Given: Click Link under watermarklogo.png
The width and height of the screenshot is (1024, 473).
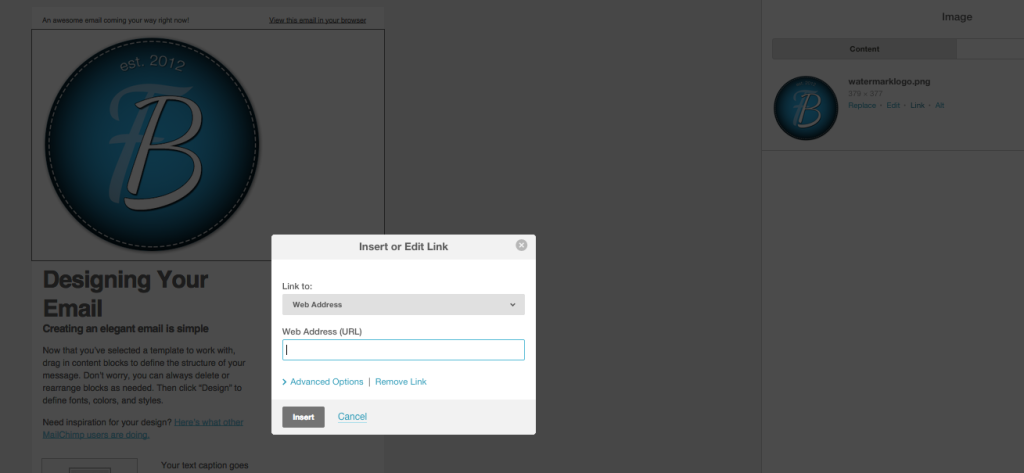Looking at the screenshot, I should coord(917,105).
